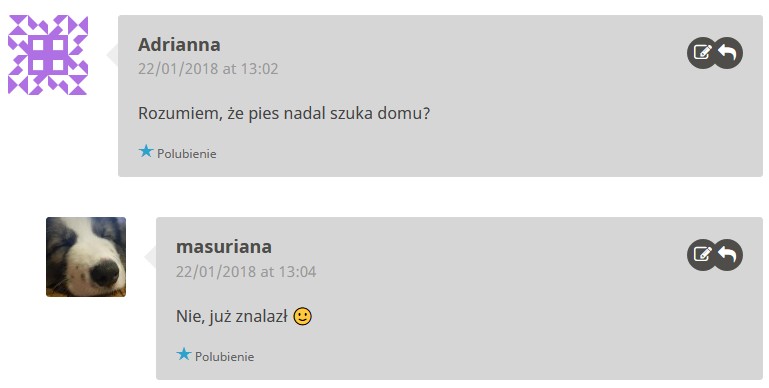Click the text 'Rozumiem, że pies nadal szuka domu?'
This screenshot has width=769, height=388.
284,114
